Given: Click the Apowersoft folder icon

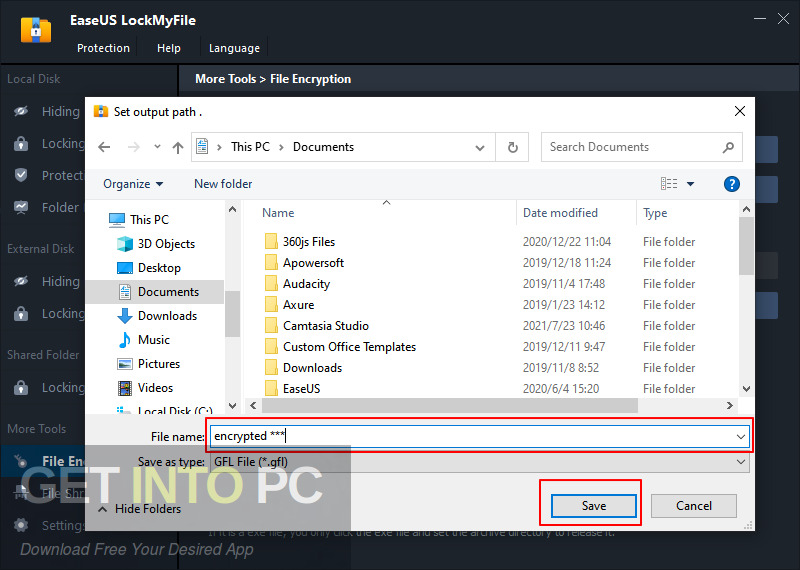Looking at the screenshot, I should click(x=271, y=262).
